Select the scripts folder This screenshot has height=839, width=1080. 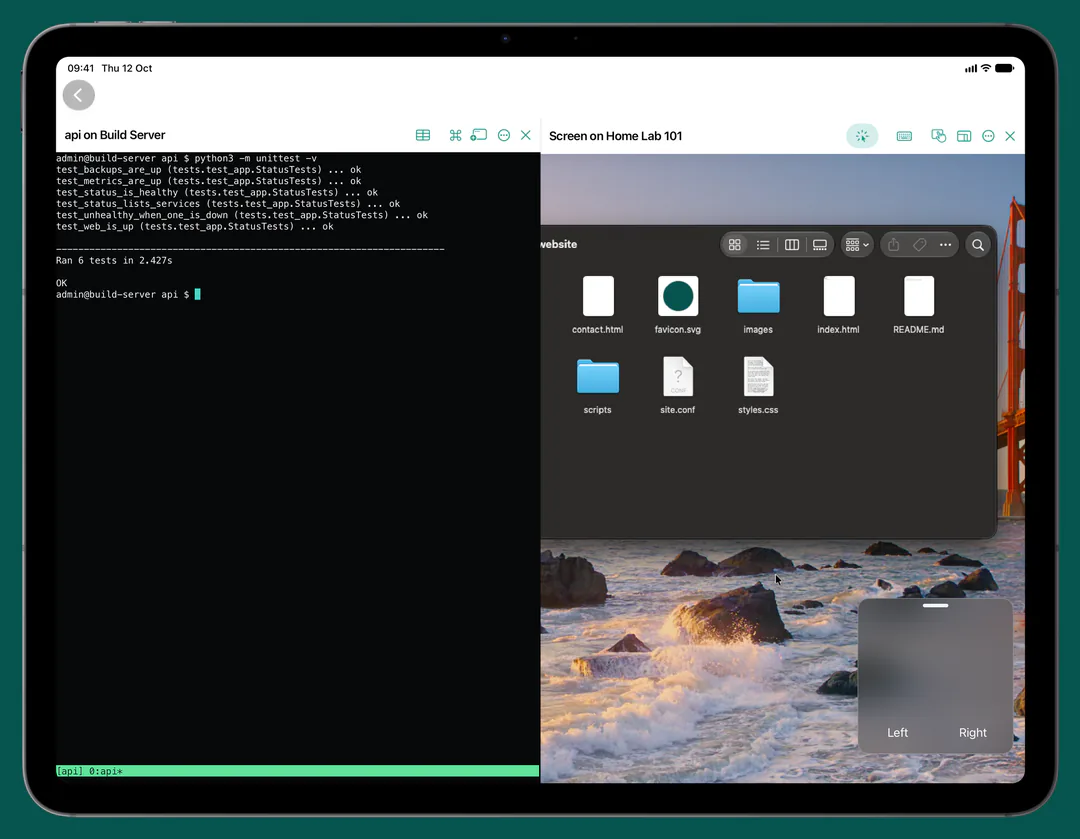(598, 386)
